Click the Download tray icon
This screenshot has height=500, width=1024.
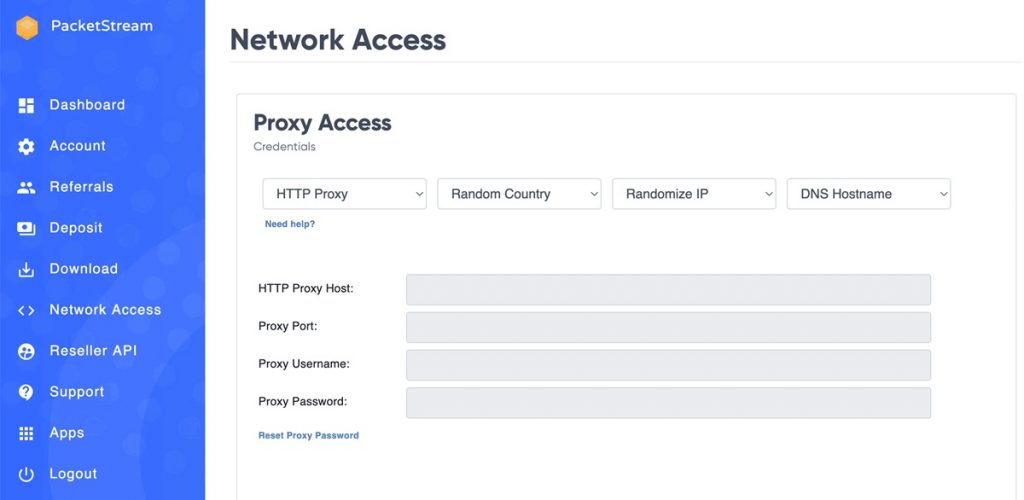26,270
